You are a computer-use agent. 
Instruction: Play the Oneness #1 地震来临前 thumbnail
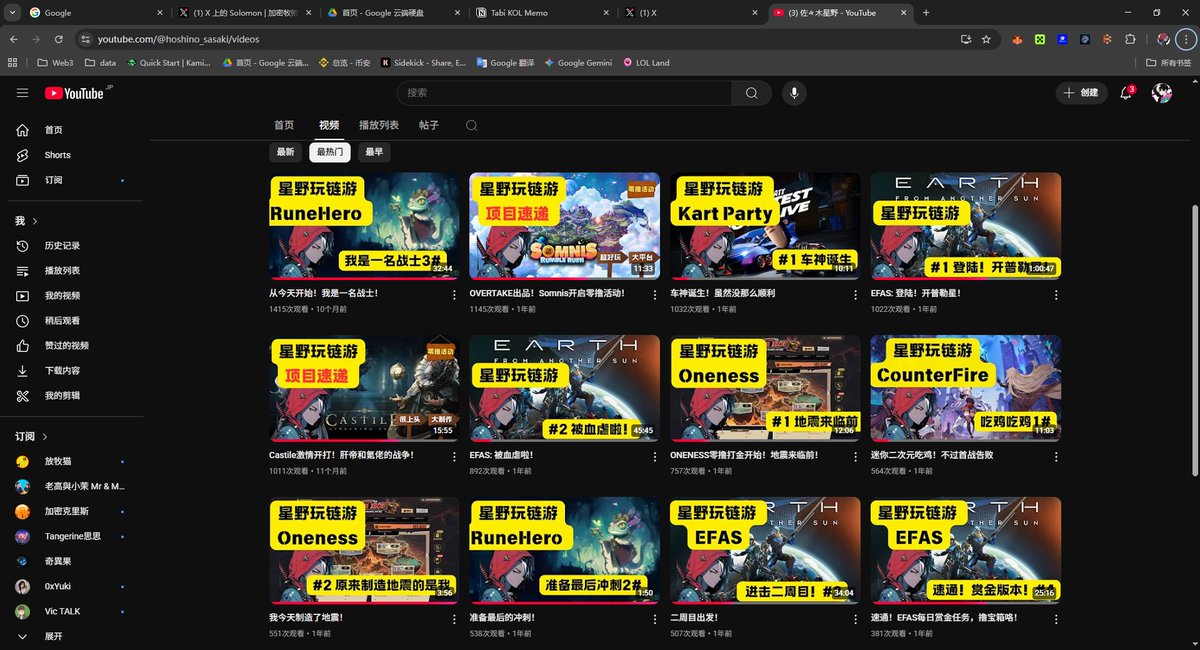point(765,388)
